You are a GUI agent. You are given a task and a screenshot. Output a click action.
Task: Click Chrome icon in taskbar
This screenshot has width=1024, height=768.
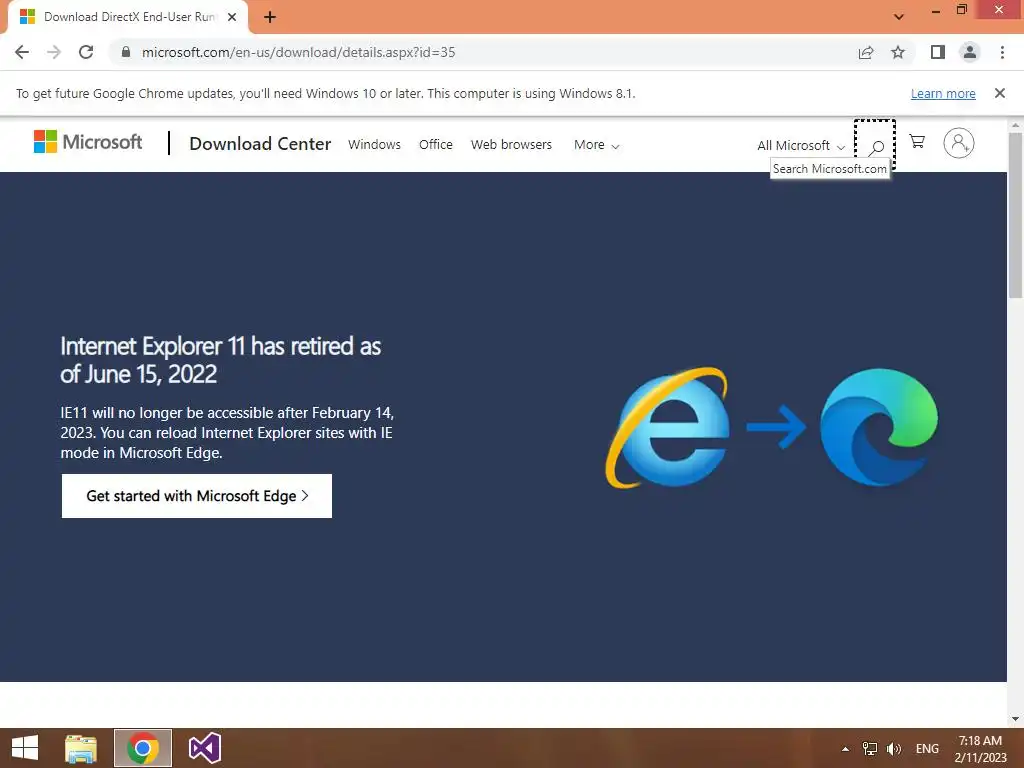point(142,748)
